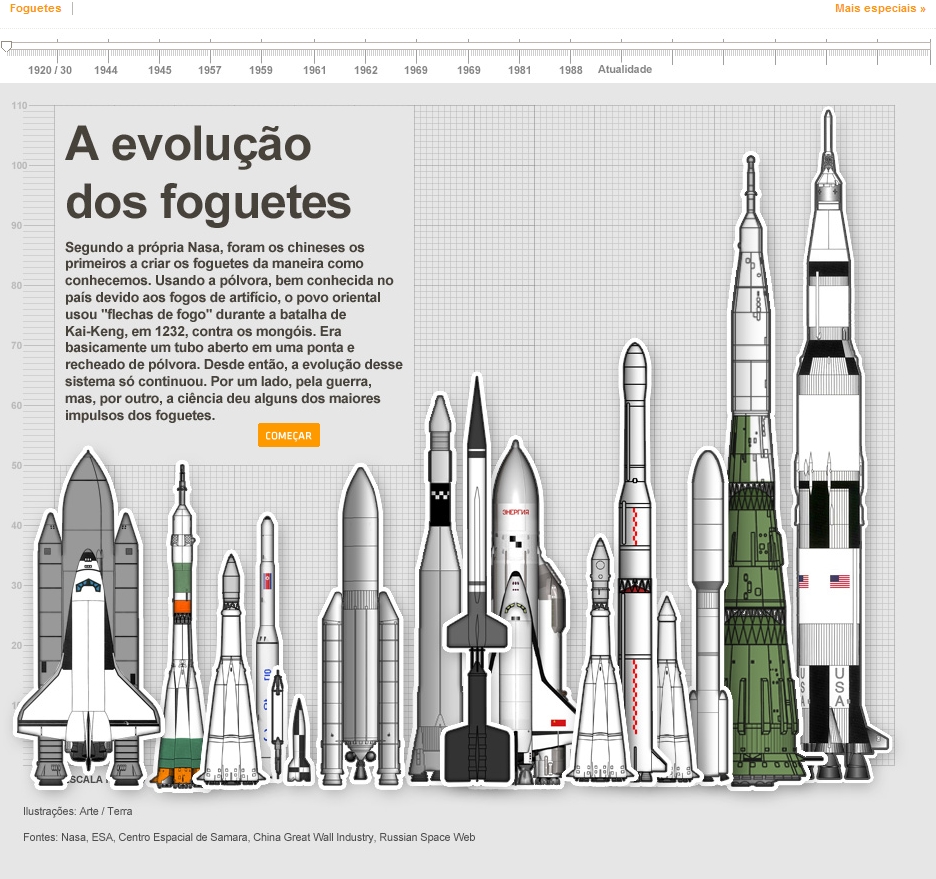Image resolution: width=936 pixels, height=879 pixels.
Task: Select 'Atualidade' on the timeline
Action: [625, 70]
